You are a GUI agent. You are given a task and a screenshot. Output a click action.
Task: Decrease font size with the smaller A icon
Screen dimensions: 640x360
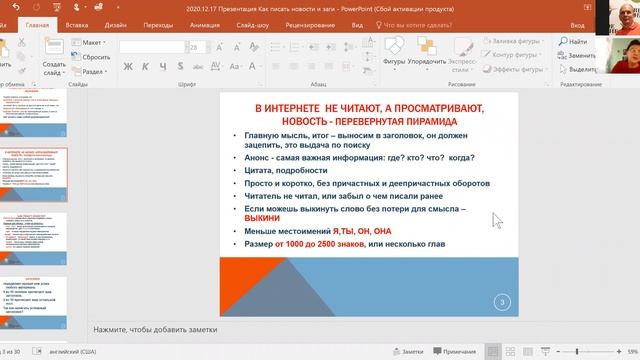[x=237, y=47]
